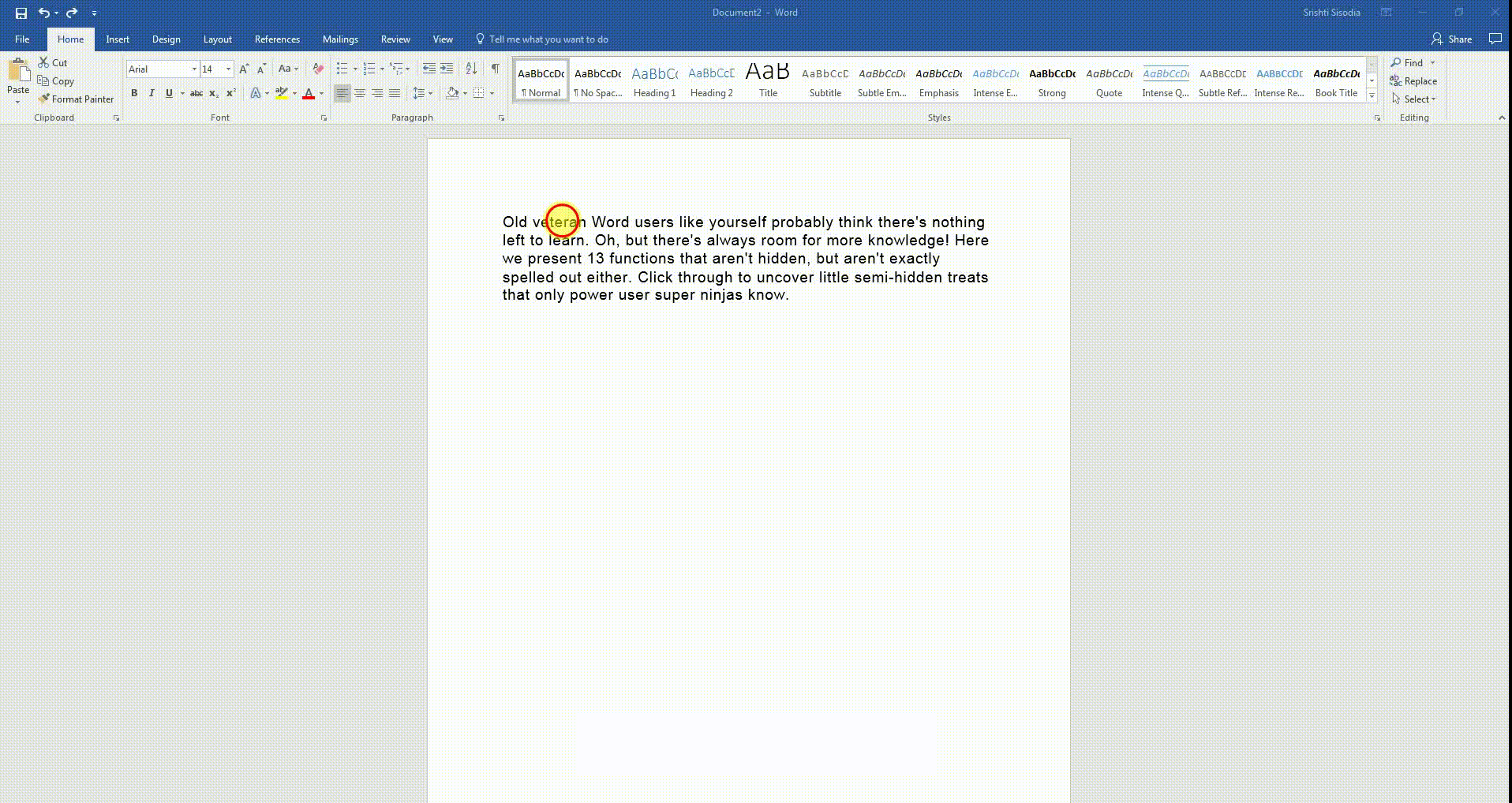The width and height of the screenshot is (1512, 803).
Task: Click the Clear All Formatting eraser icon
Action: [318, 69]
